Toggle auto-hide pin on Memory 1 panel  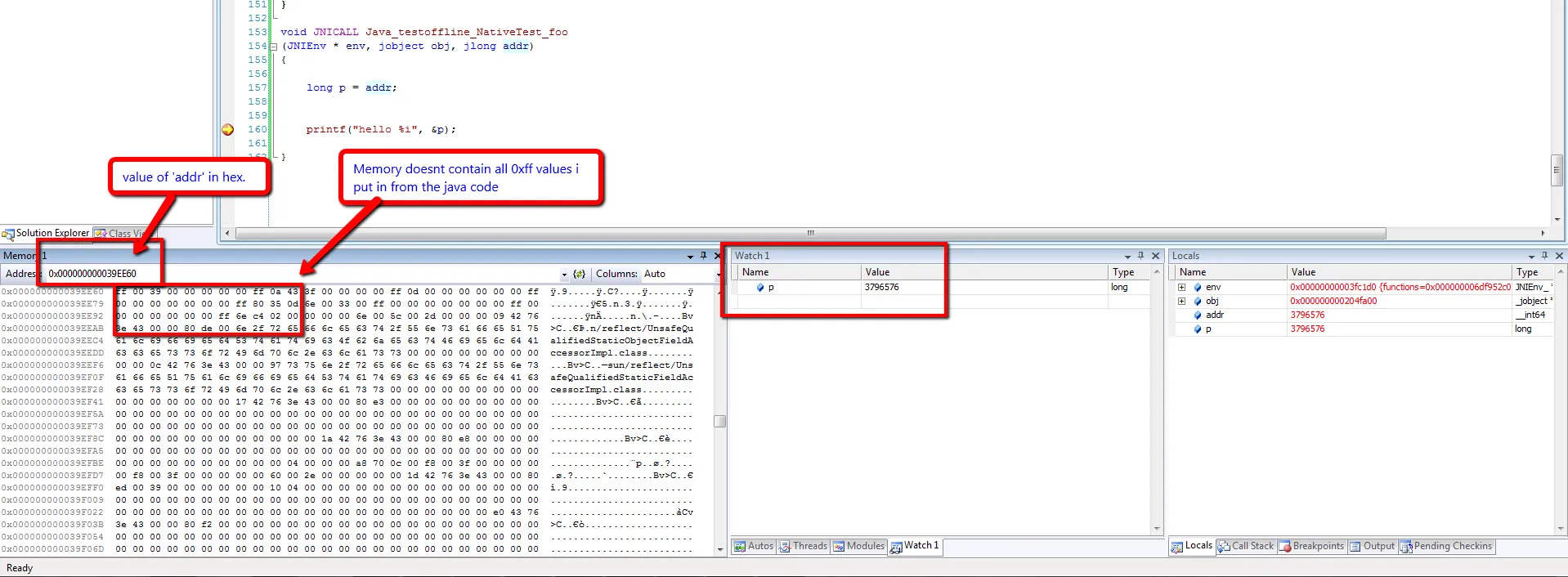[703, 256]
